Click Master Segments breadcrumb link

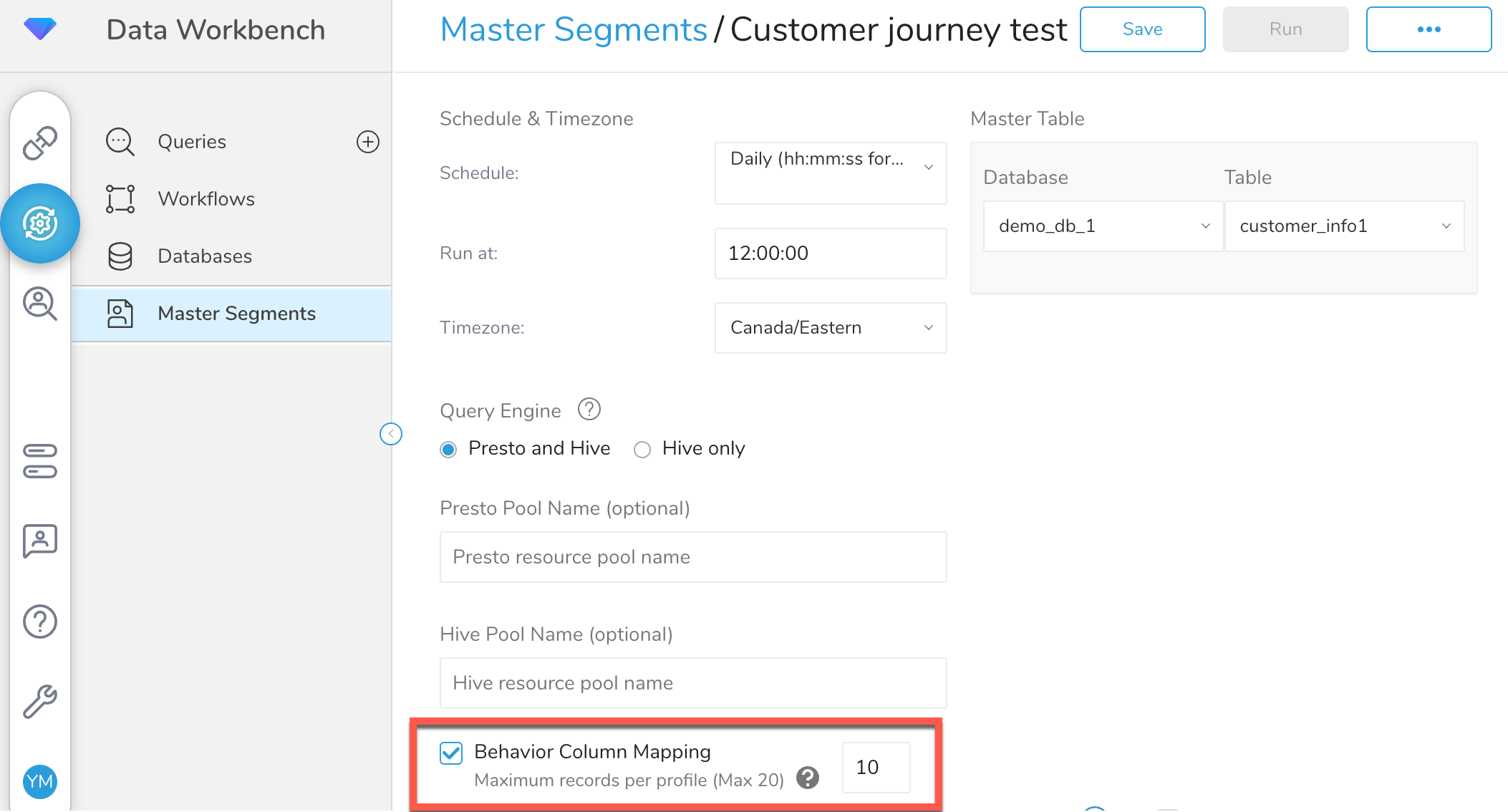574,30
